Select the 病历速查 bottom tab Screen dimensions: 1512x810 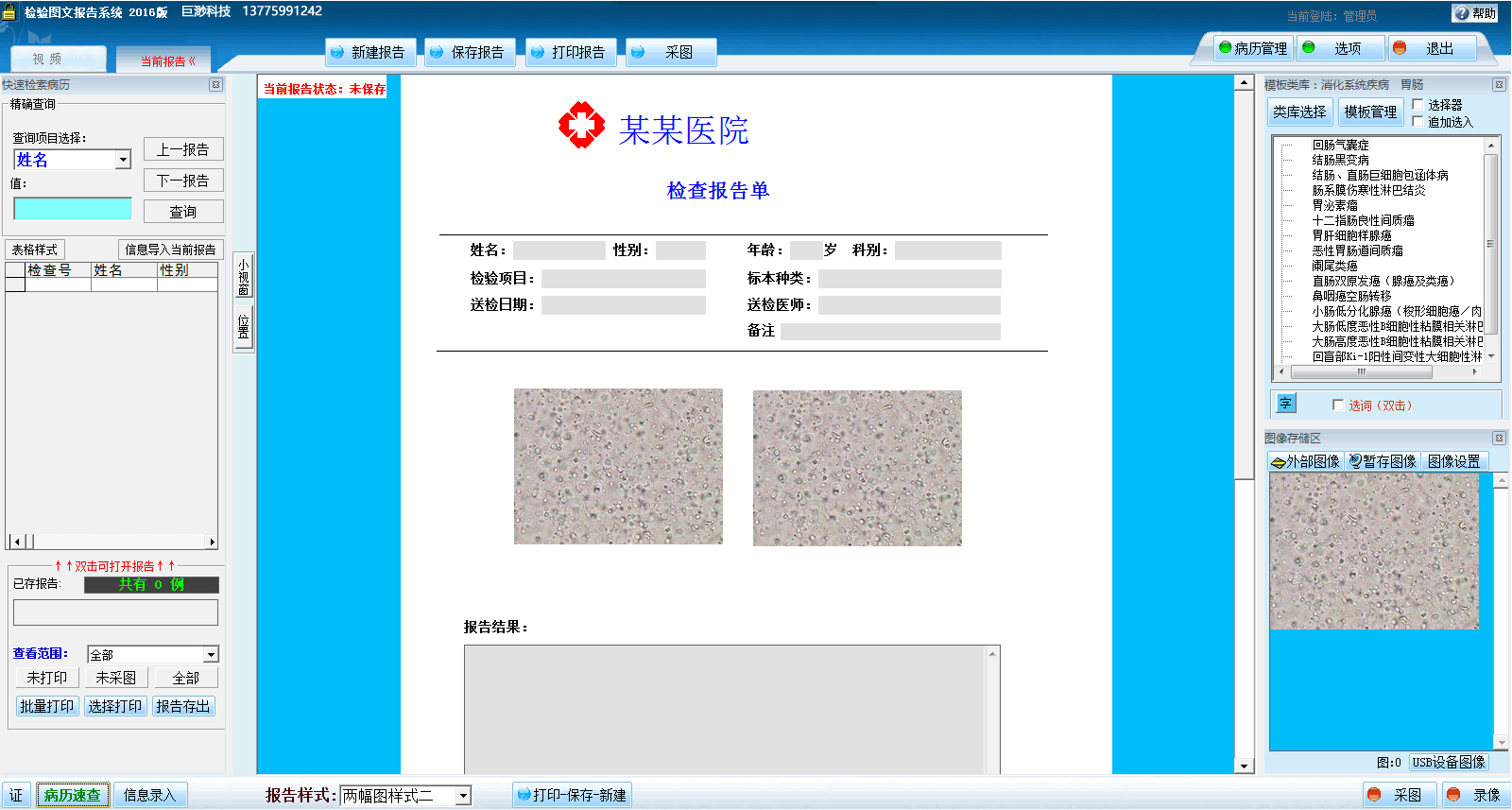click(x=73, y=795)
